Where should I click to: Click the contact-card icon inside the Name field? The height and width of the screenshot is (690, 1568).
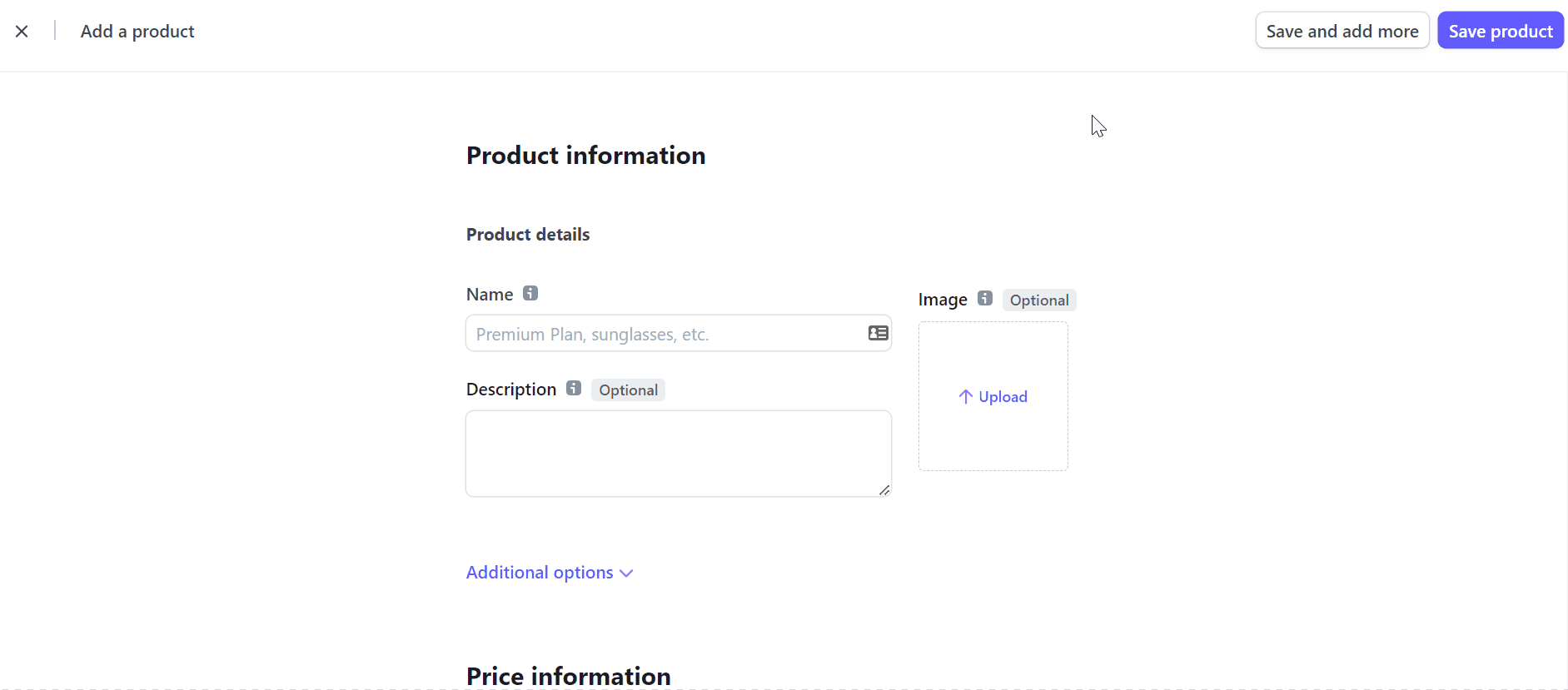(878, 333)
